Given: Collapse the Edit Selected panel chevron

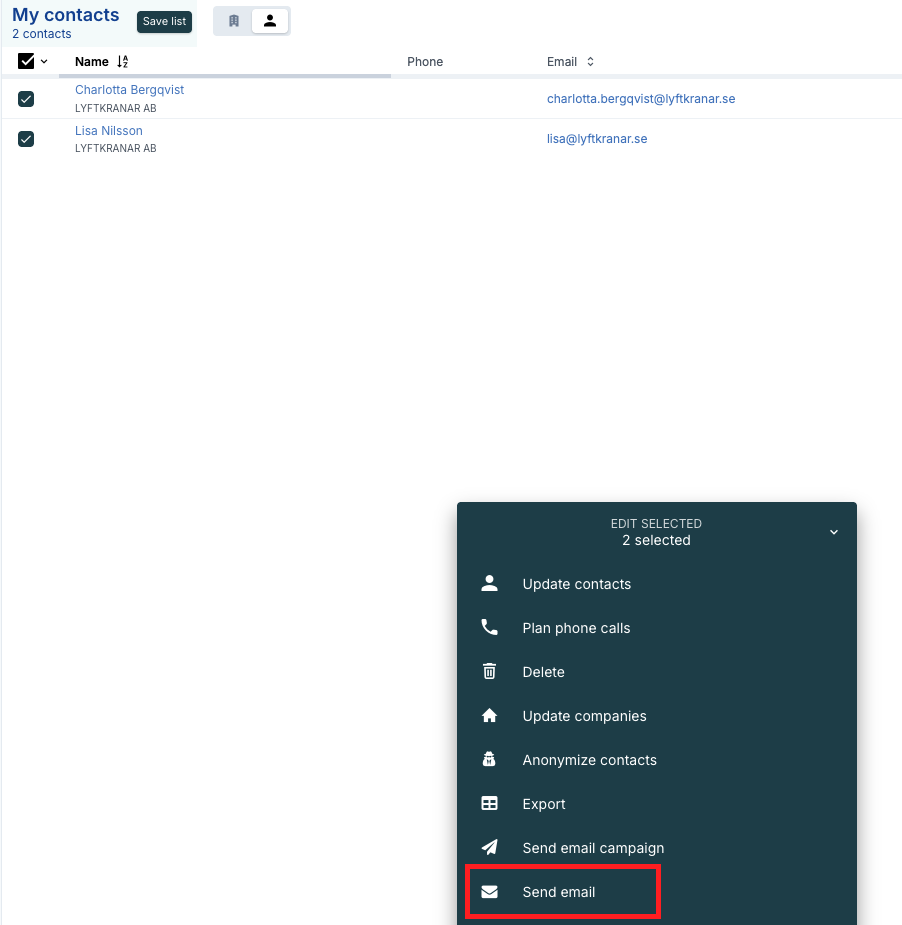Looking at the screenshot, I should click(x=834, y=532).
